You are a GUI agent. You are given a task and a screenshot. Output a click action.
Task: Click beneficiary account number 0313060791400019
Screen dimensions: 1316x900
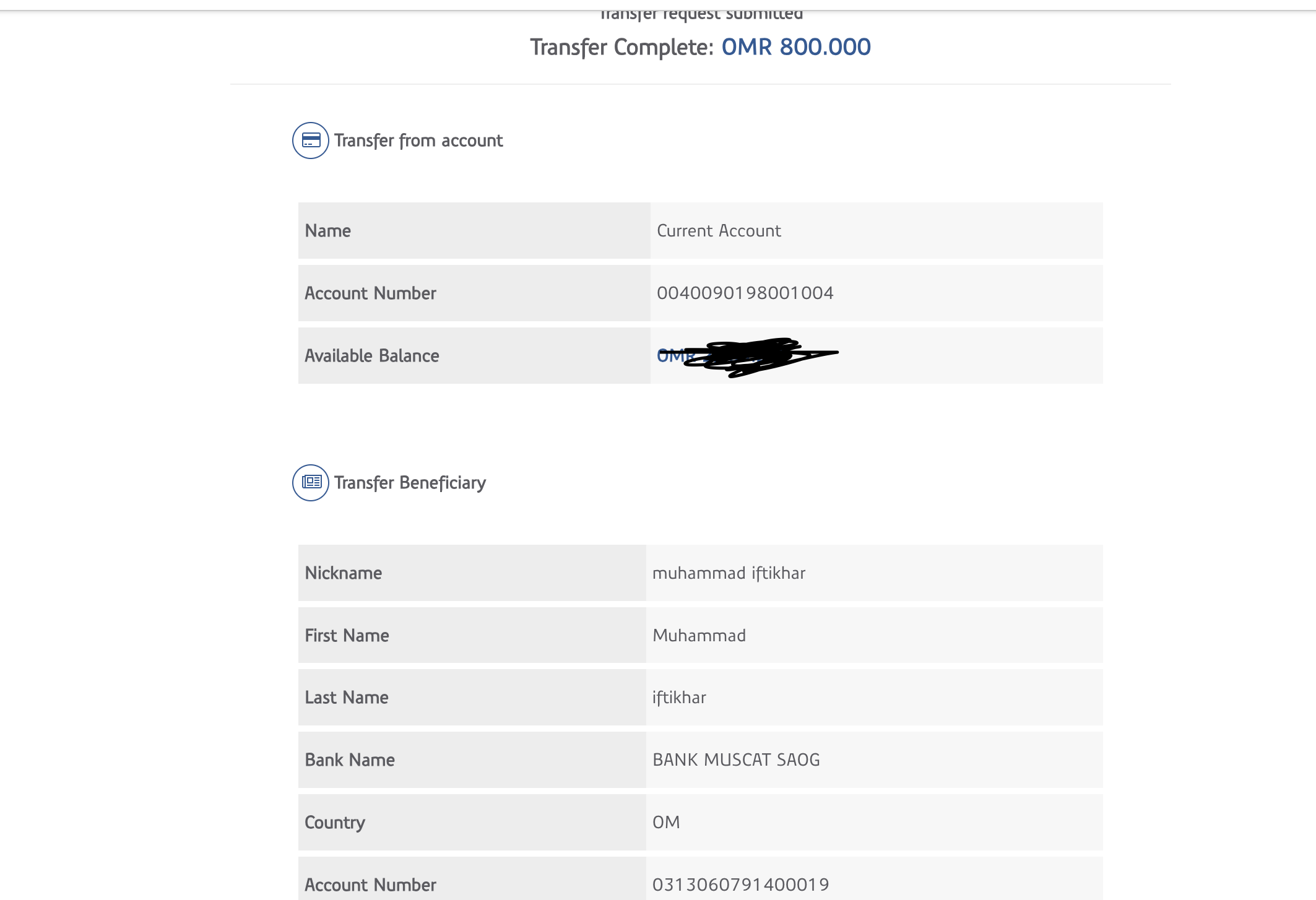[x=741, y=885]
